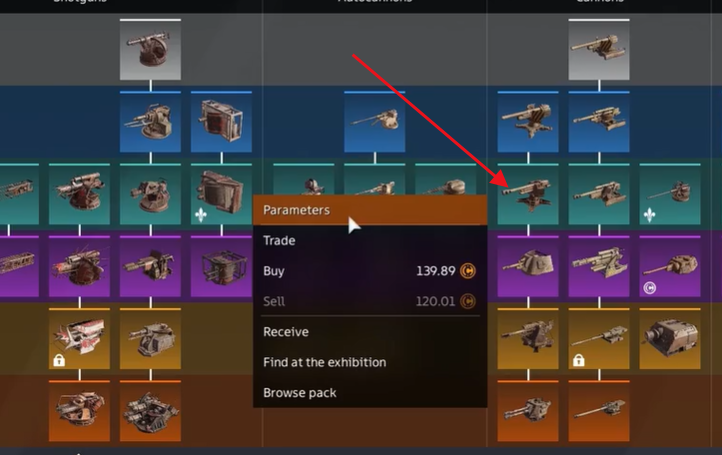Click the coin icon beside the buy price
Image resolution: width=722 pixels, height=455 pixels.
click(468, 271)
